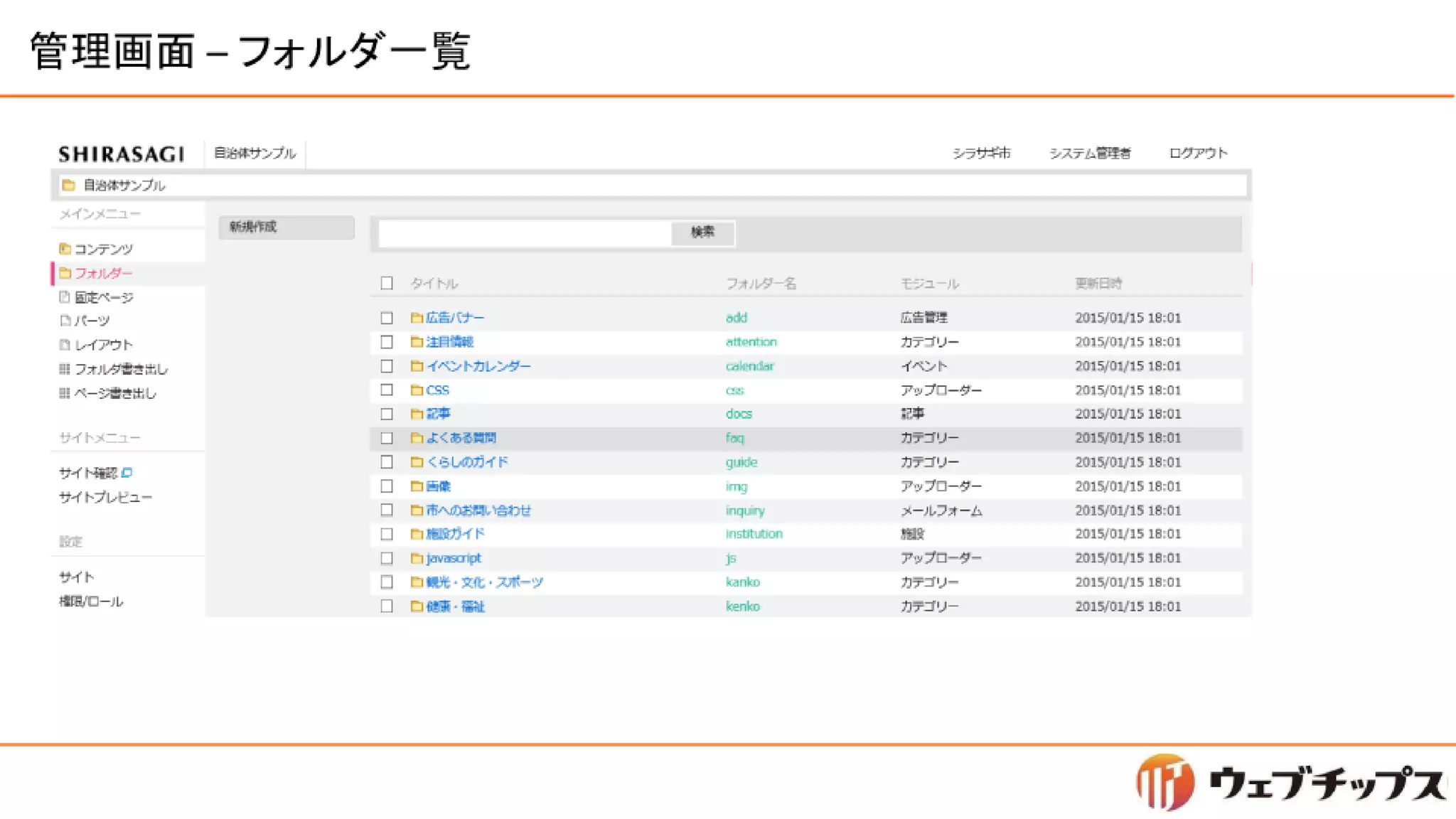Open 権限/ロール settings menu item

pos(91,601)
